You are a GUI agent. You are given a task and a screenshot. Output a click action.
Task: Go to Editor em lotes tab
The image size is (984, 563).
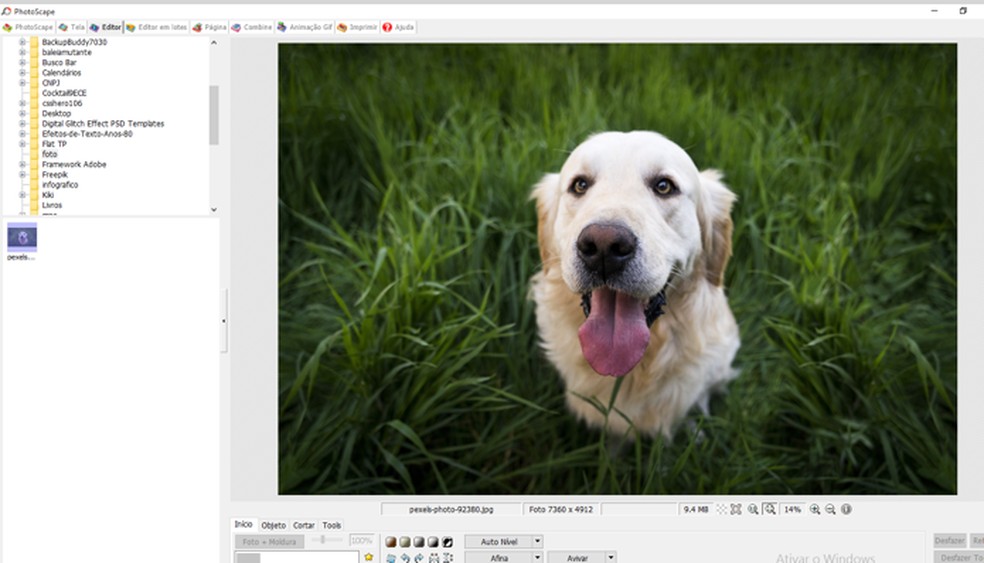(x=156, y=27)
